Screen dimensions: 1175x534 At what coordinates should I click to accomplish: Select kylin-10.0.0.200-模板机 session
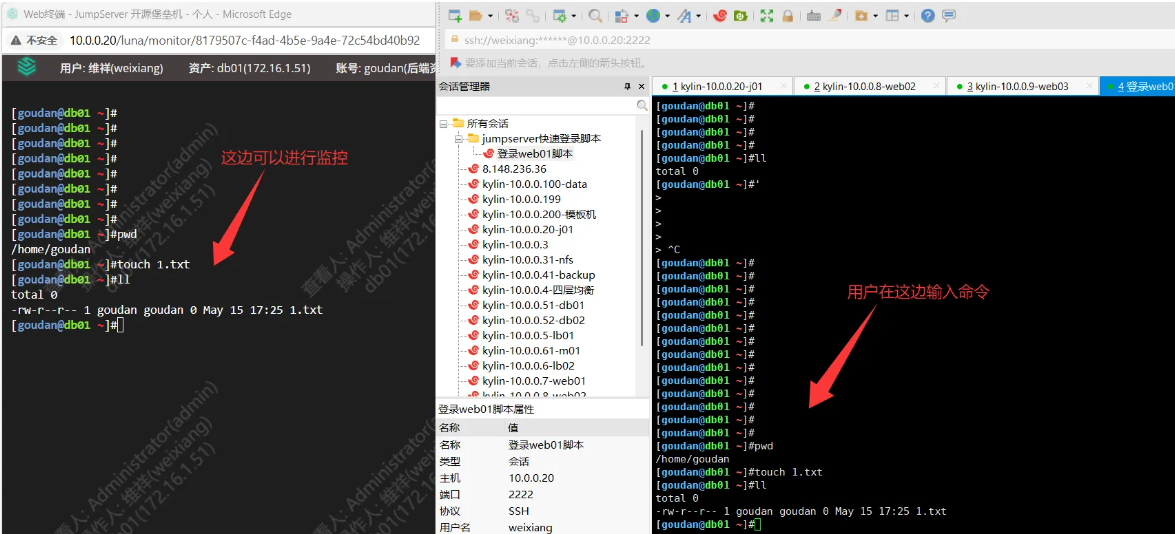point(540,214)
